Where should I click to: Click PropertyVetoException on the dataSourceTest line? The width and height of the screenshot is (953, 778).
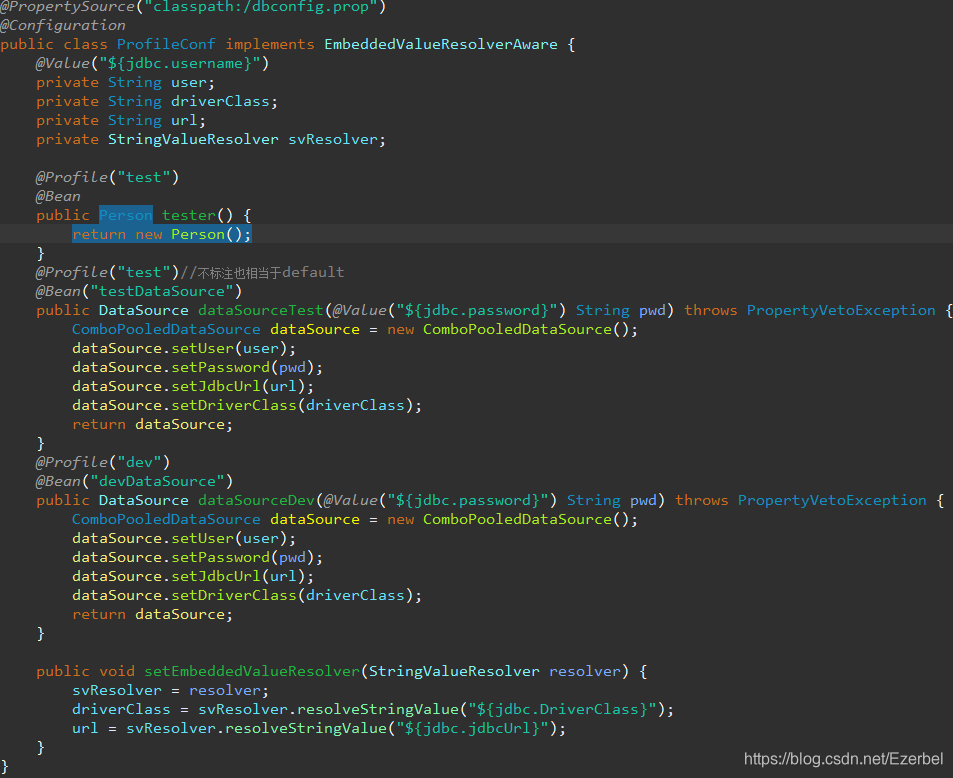(841, 311)
